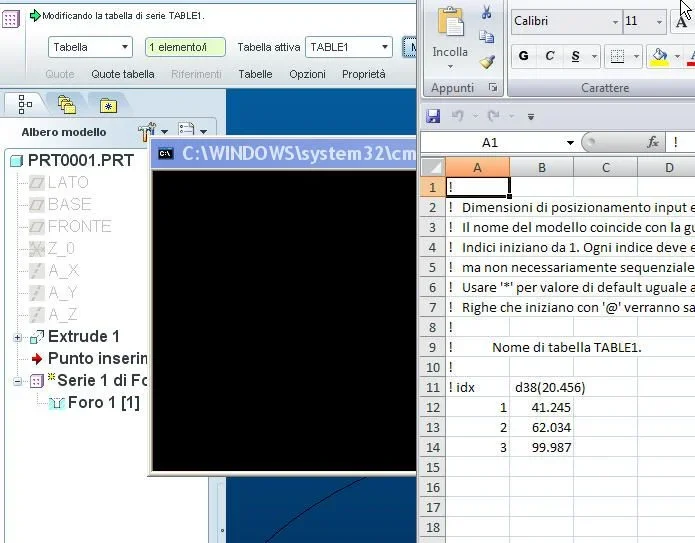Image resolution: width=695 pixels, height=543 pixels.
Task: Open dropdown arrow beside the hammer icon
Action: (x=164, y=132)
